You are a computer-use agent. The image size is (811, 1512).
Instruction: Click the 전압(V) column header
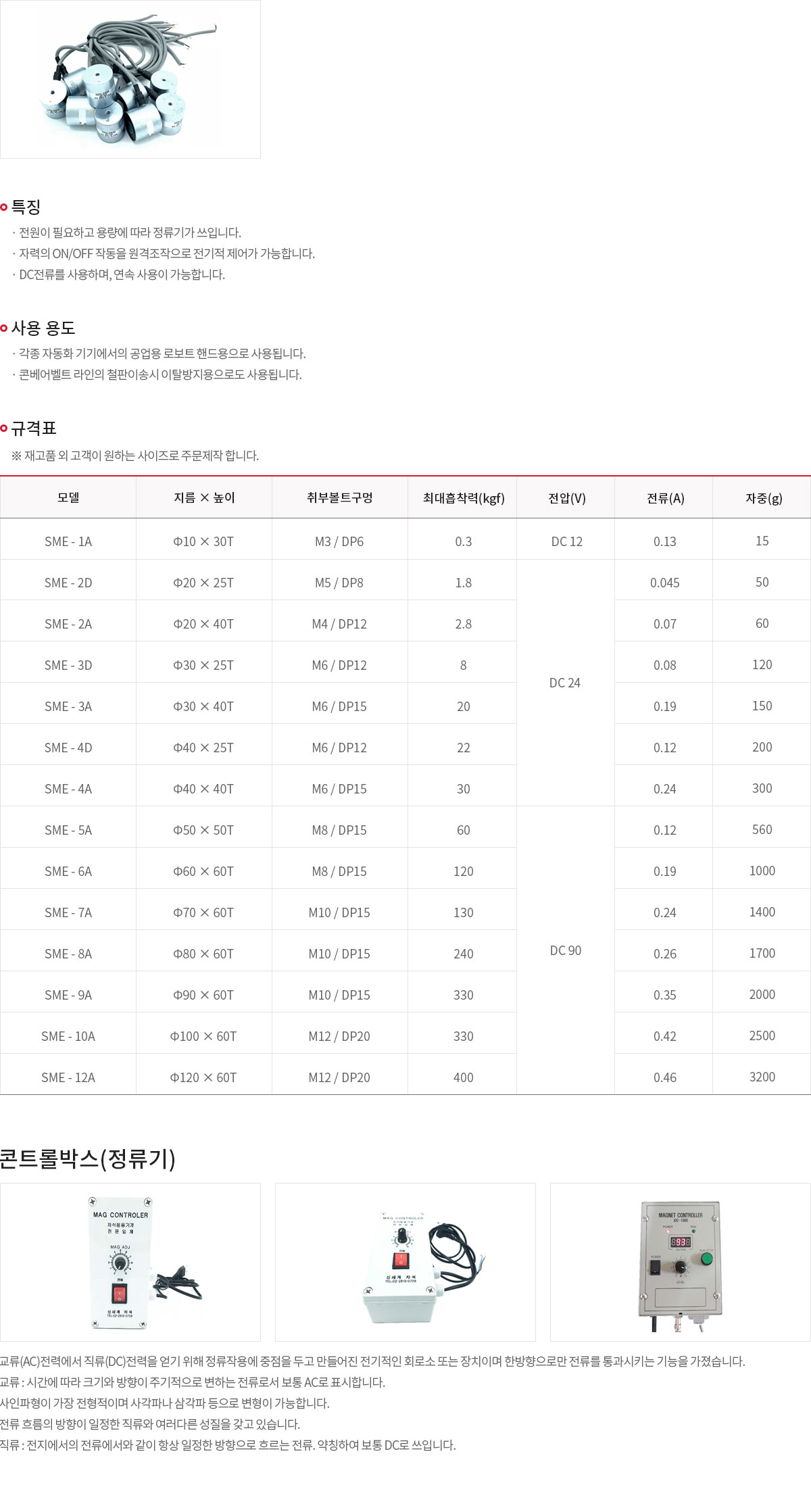[x=566, y=498]
